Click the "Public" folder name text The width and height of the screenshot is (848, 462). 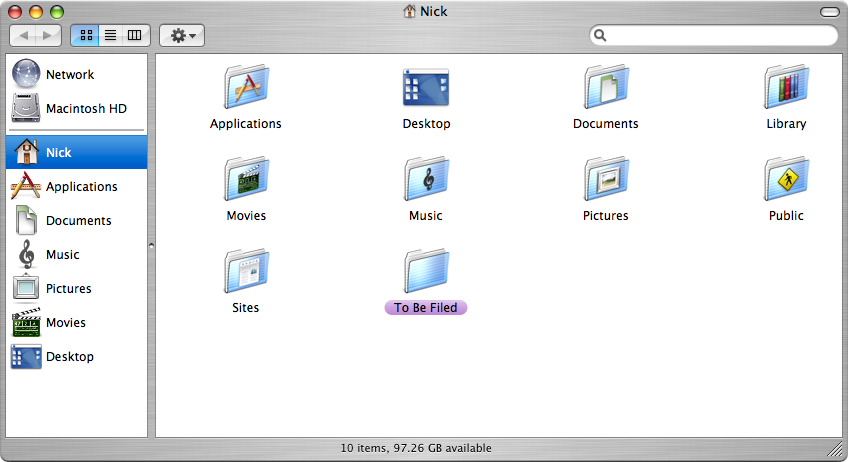click(786, 215)
